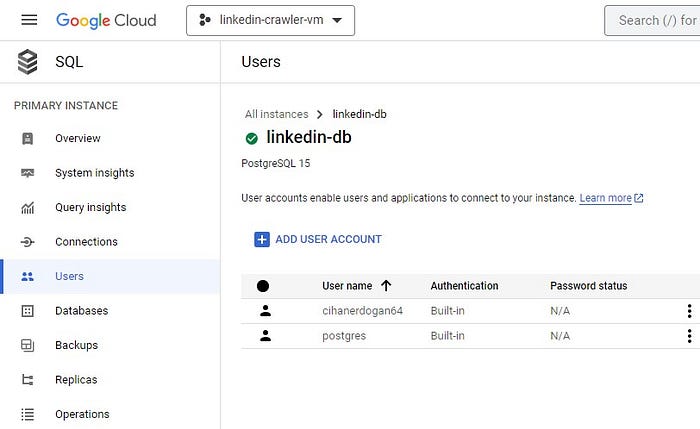
Task: Open the Overview page
Action: pos(78,138)
